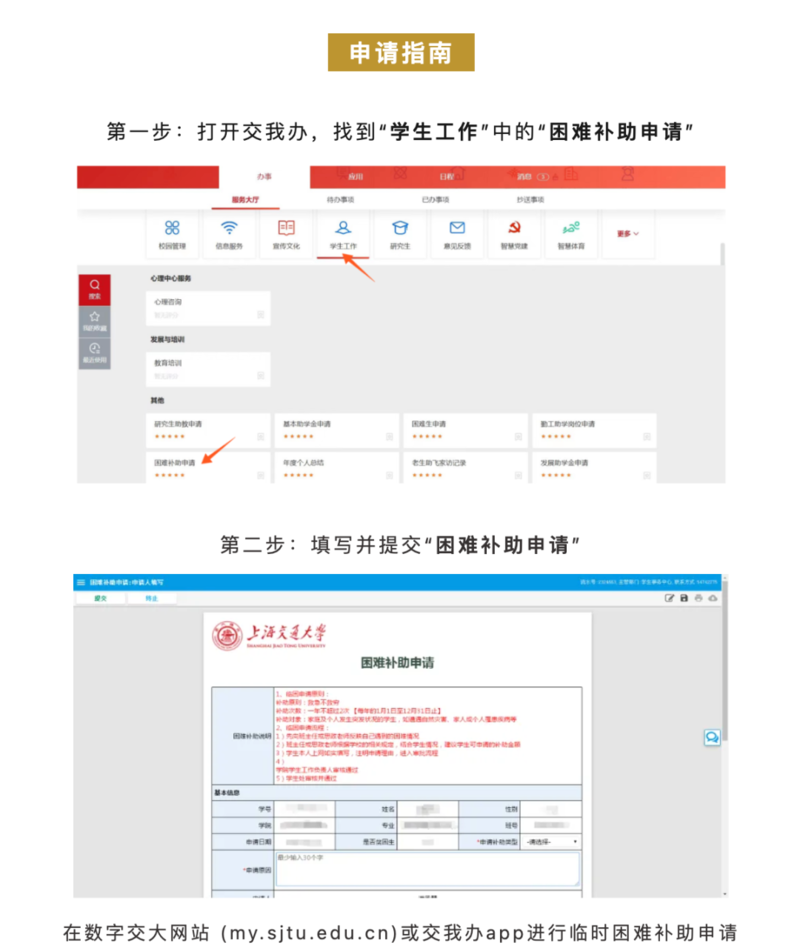Screen dimensions: 800x948
Task: Click the 校园管理 service icon
Action: coord(172,234)
